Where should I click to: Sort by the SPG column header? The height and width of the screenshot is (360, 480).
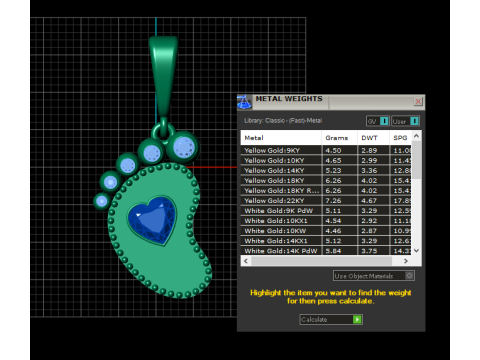[x=400, y=138]
